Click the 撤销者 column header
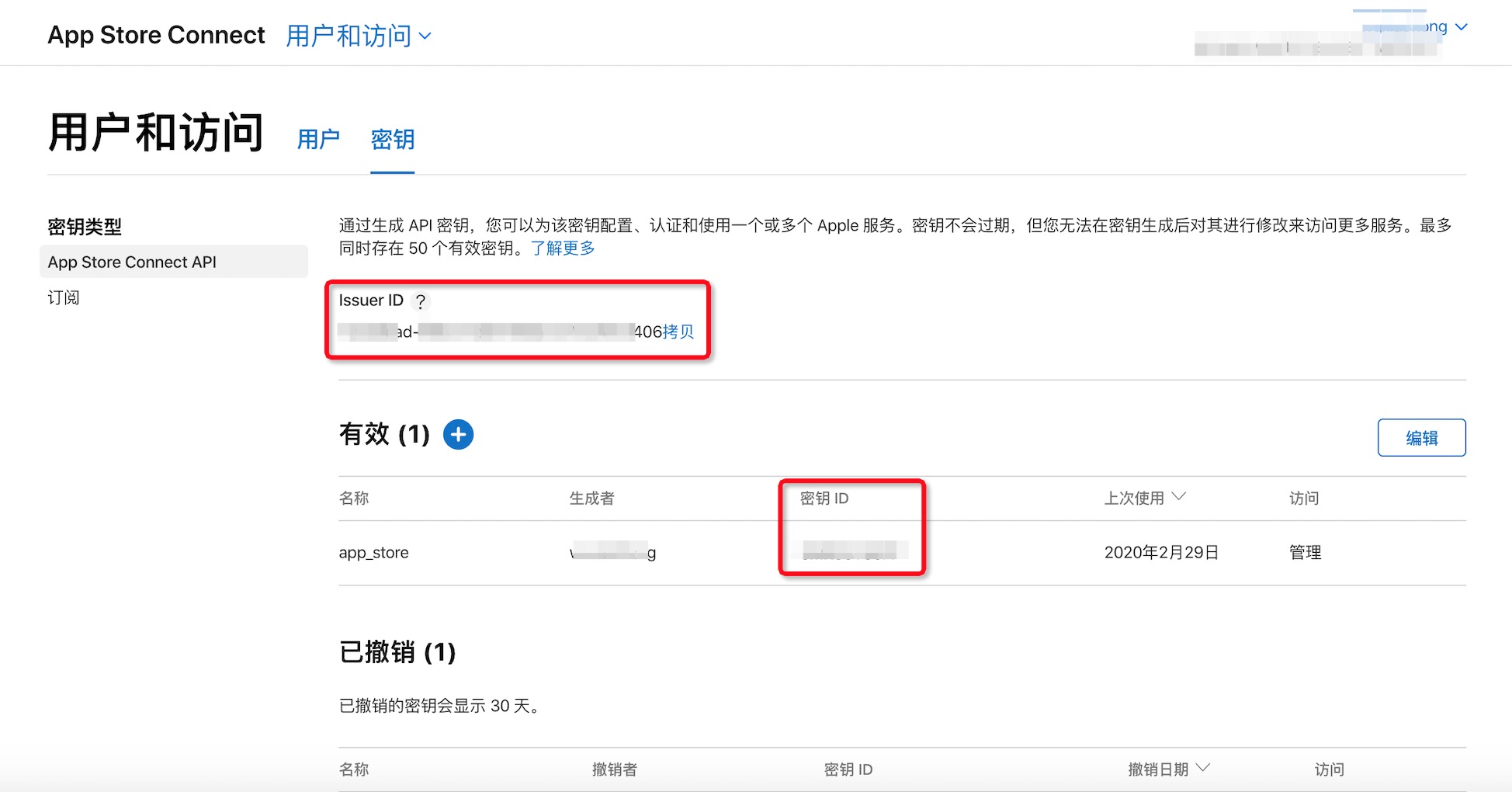 pyautogui.click(x=614, y=769)
